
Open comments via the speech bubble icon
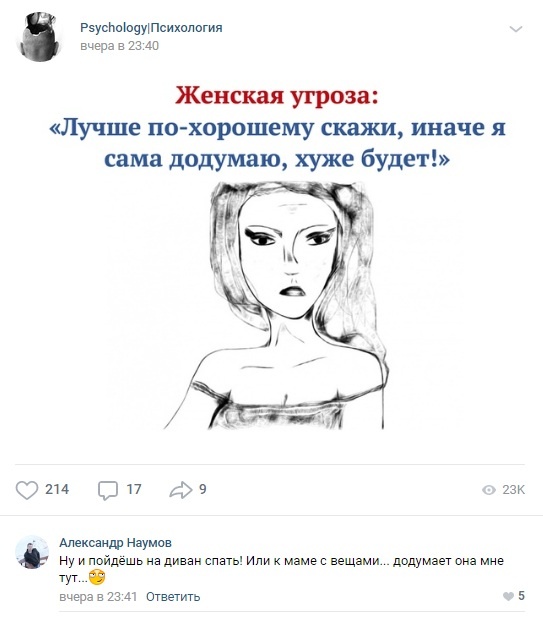coord(108,490)
